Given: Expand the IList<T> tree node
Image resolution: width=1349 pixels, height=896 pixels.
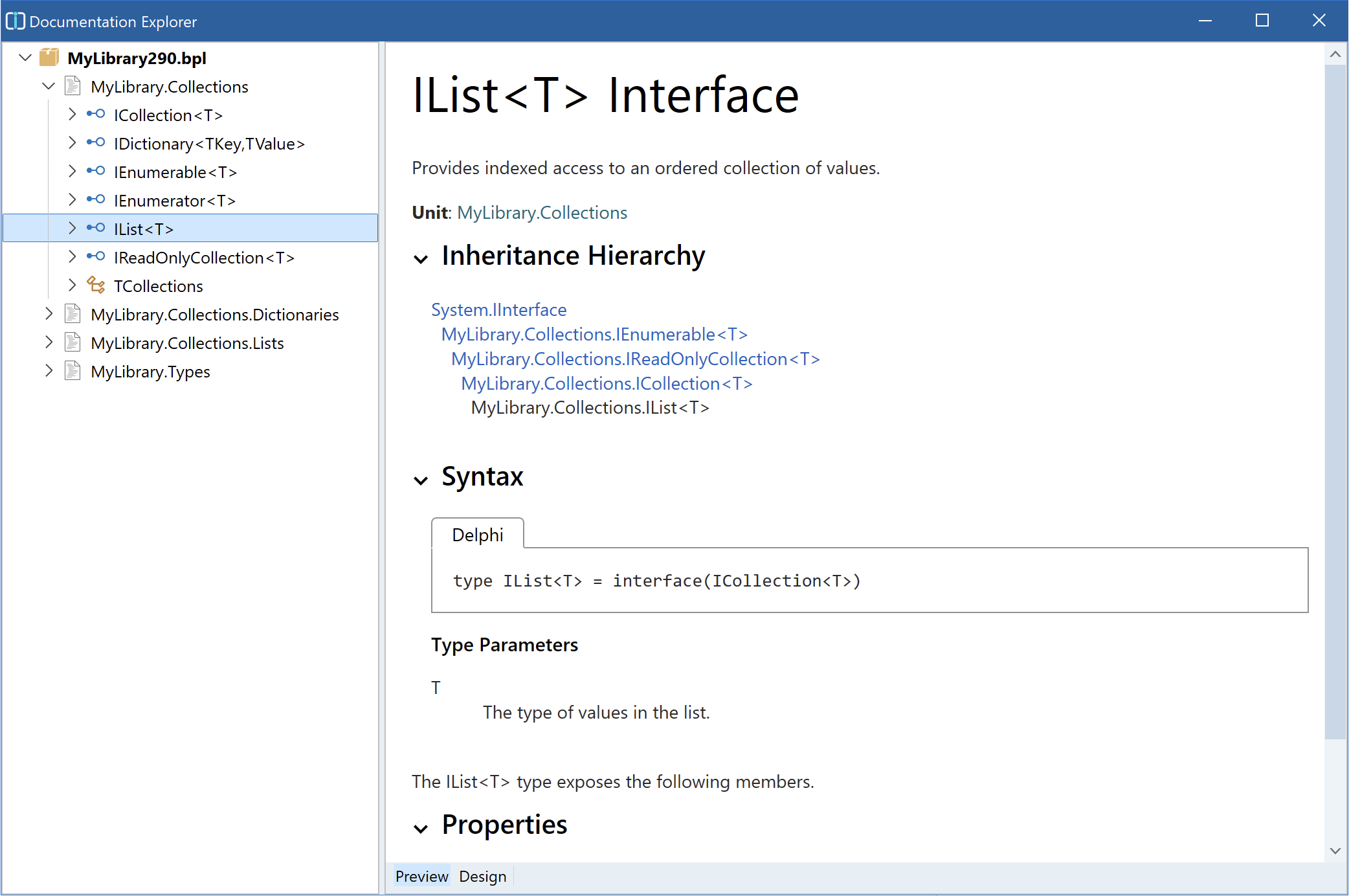Looking at the screenshot, I should click(x=72, y=229).
